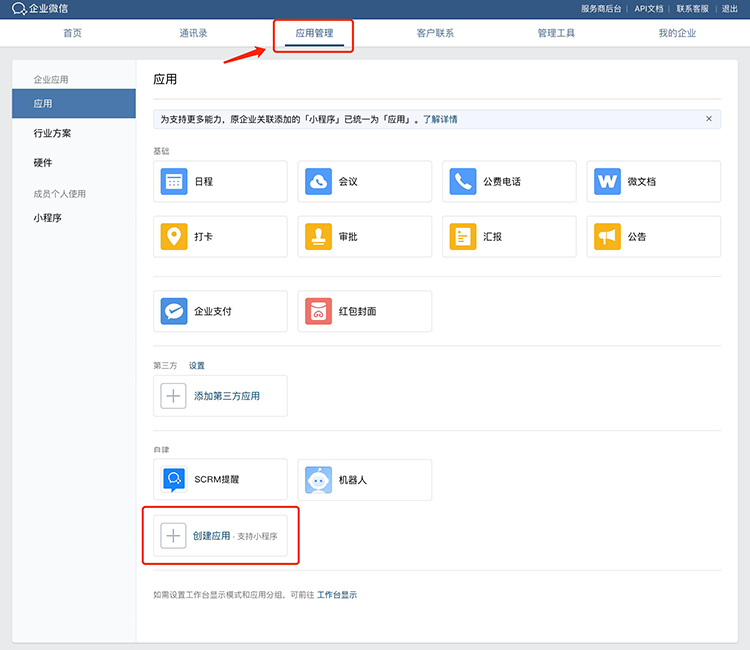Open the 公费电话 phone icon
This screenshot has height=650, width=750.
[463, 182]
